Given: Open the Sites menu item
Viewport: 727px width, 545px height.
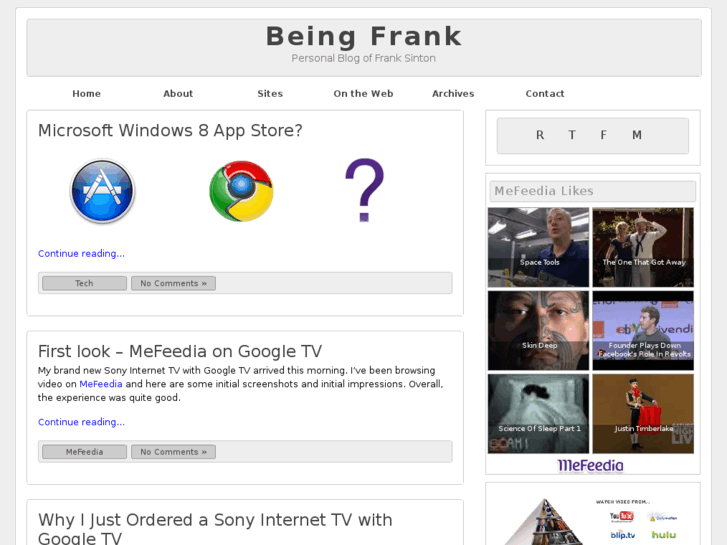Looking at the screenshot, I should 270,94.
